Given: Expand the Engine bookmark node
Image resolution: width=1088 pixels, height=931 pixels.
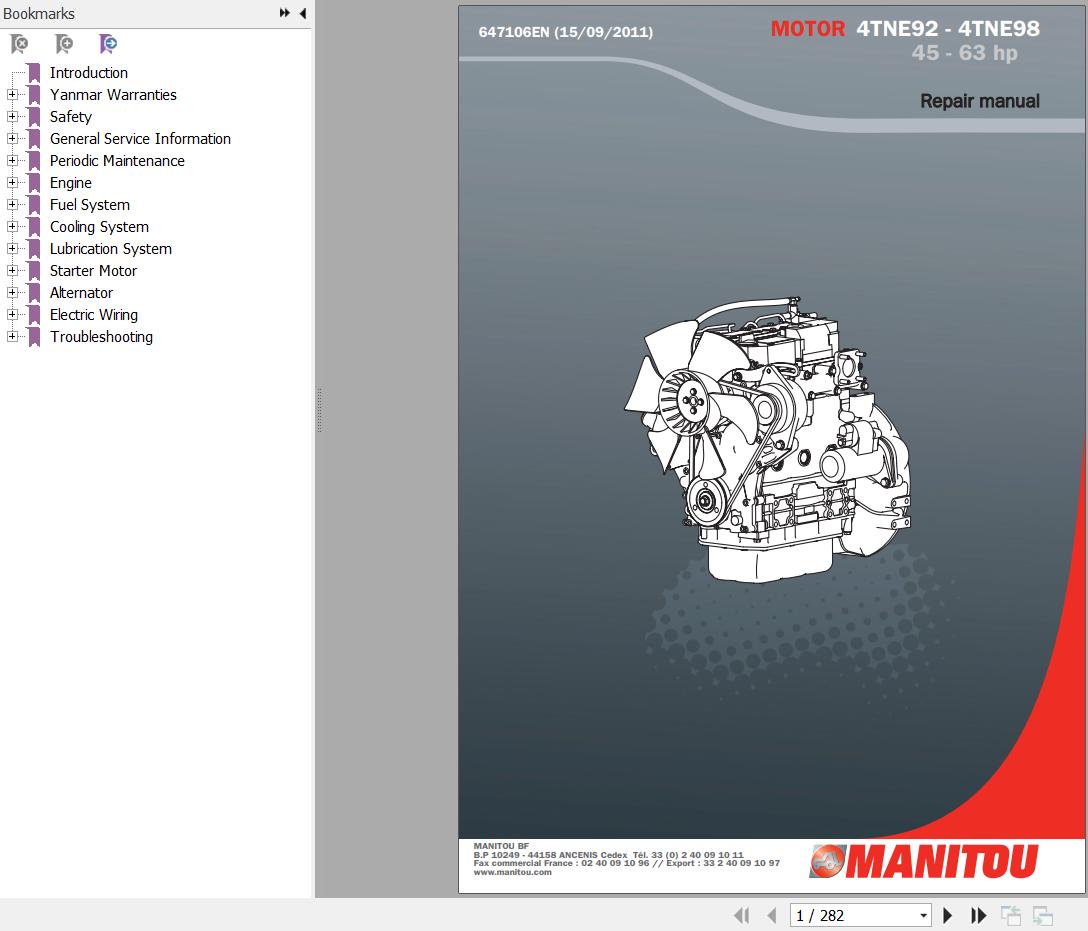Looking at the screenshot, I should 12,182.
